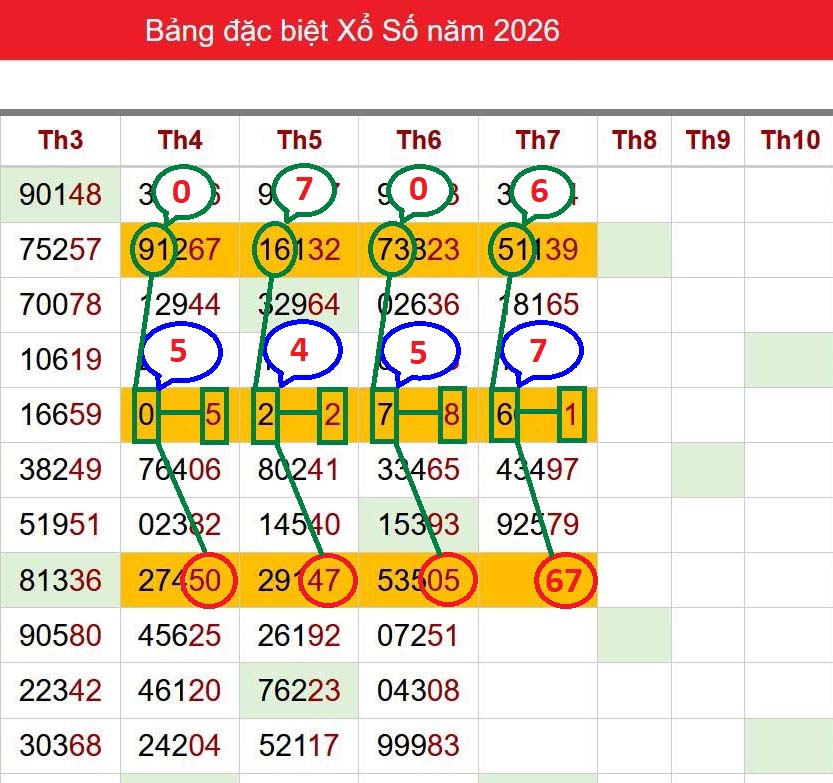The image size is (833, 783).
Task: Click the green circled 51 in Th7
Action: (512, 250)
